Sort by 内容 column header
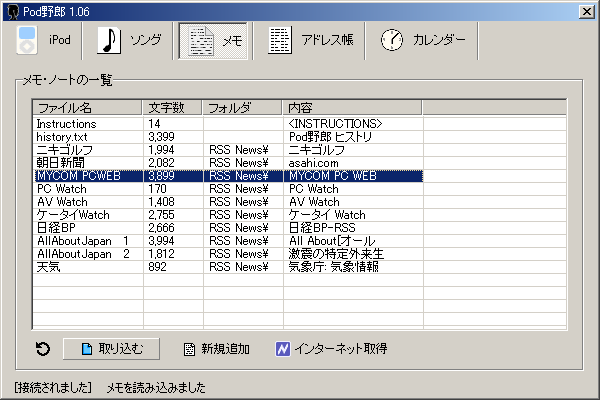This screenshot has width=600, height=400. point(352,108)
